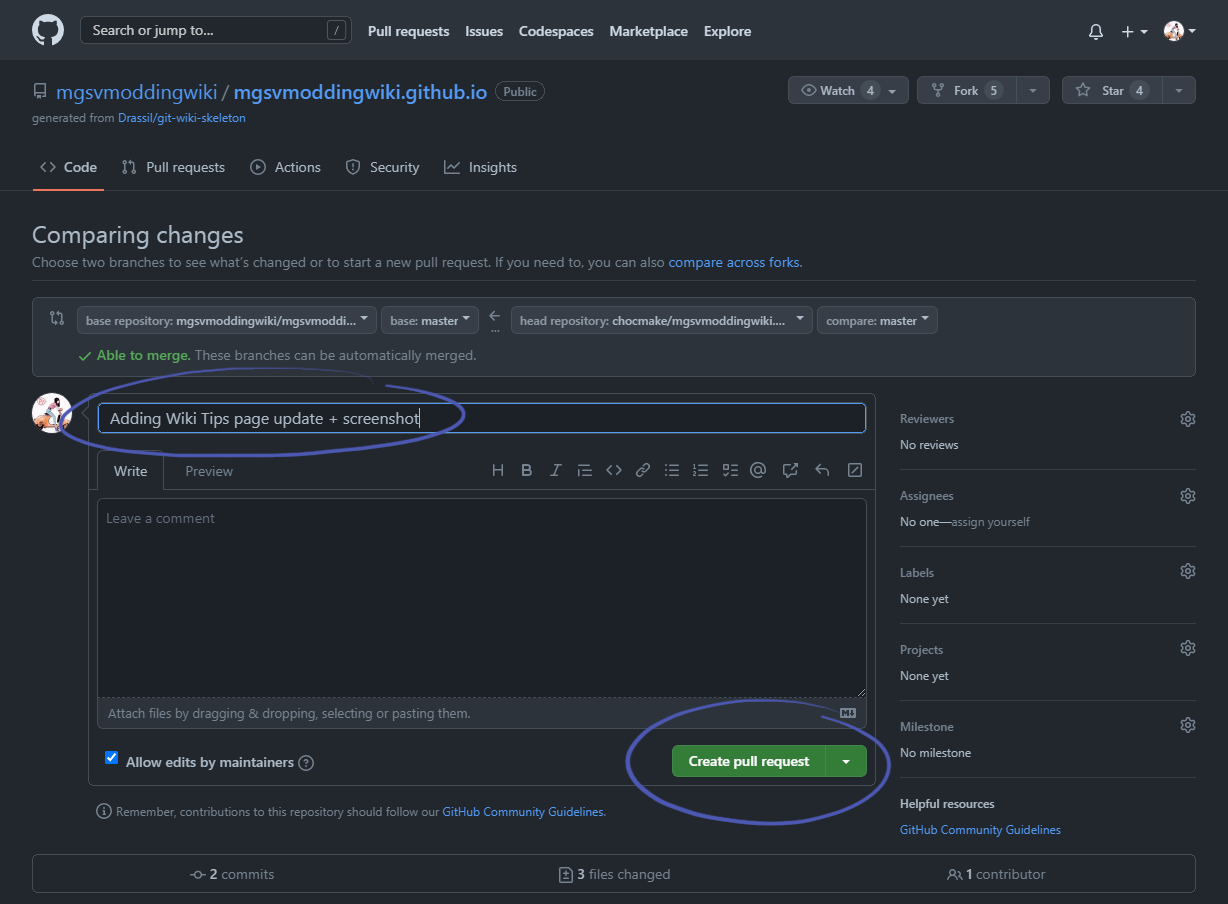Viewport: 1228px width, 904px height.
Task: Open the head repository dropdown
Action: click(x=661, y=320)
